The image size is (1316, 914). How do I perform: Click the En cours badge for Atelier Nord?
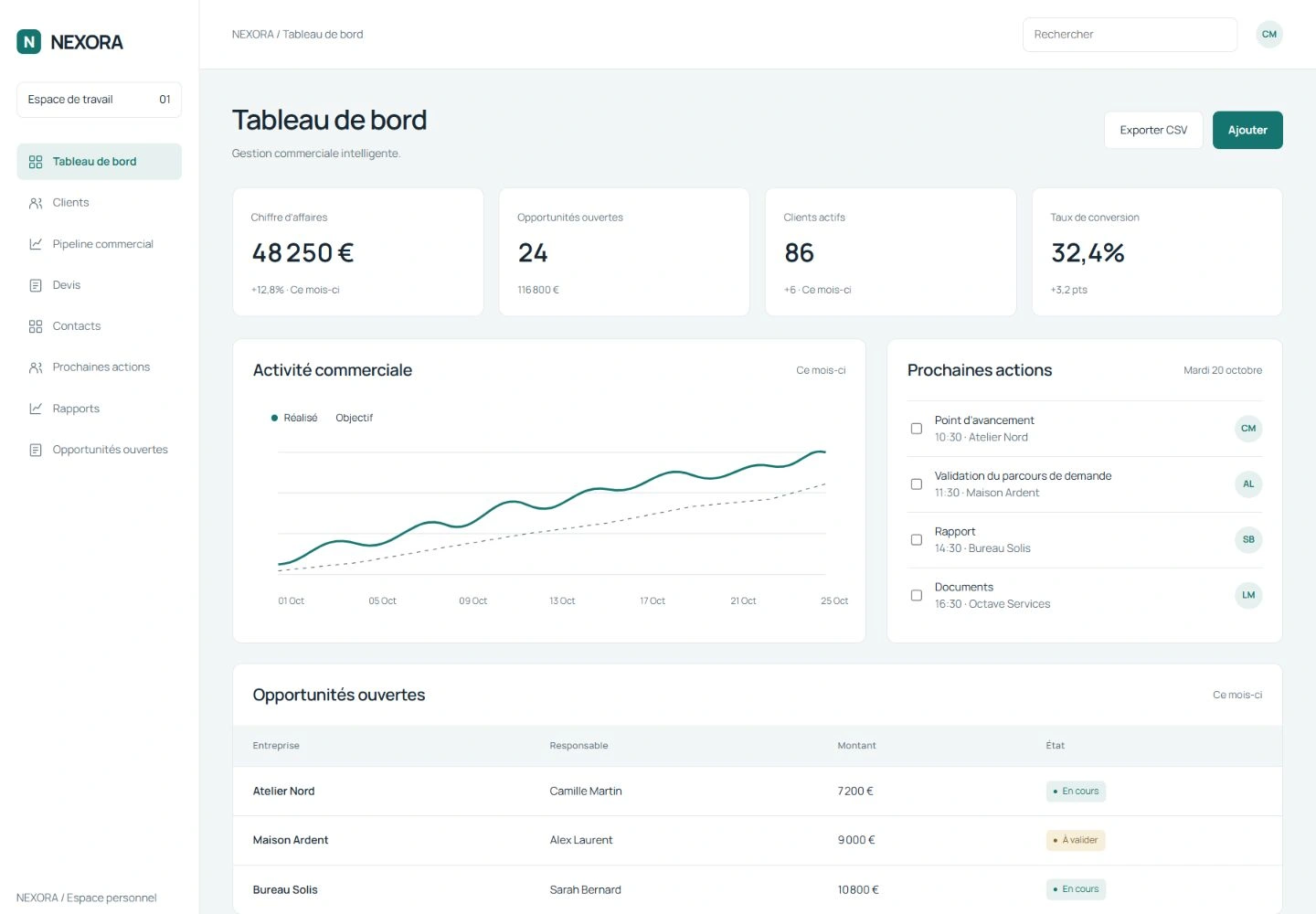coord(1076,792)
